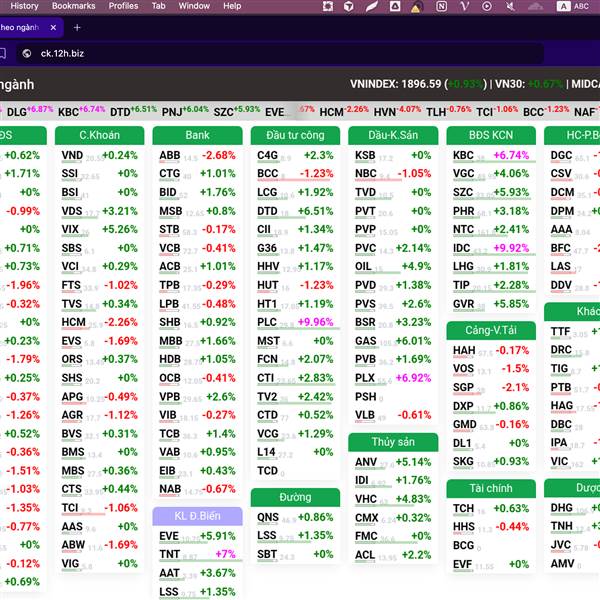Select the Bank sector header
Viewport: 600px width, 600px height.
coord(197,135)
